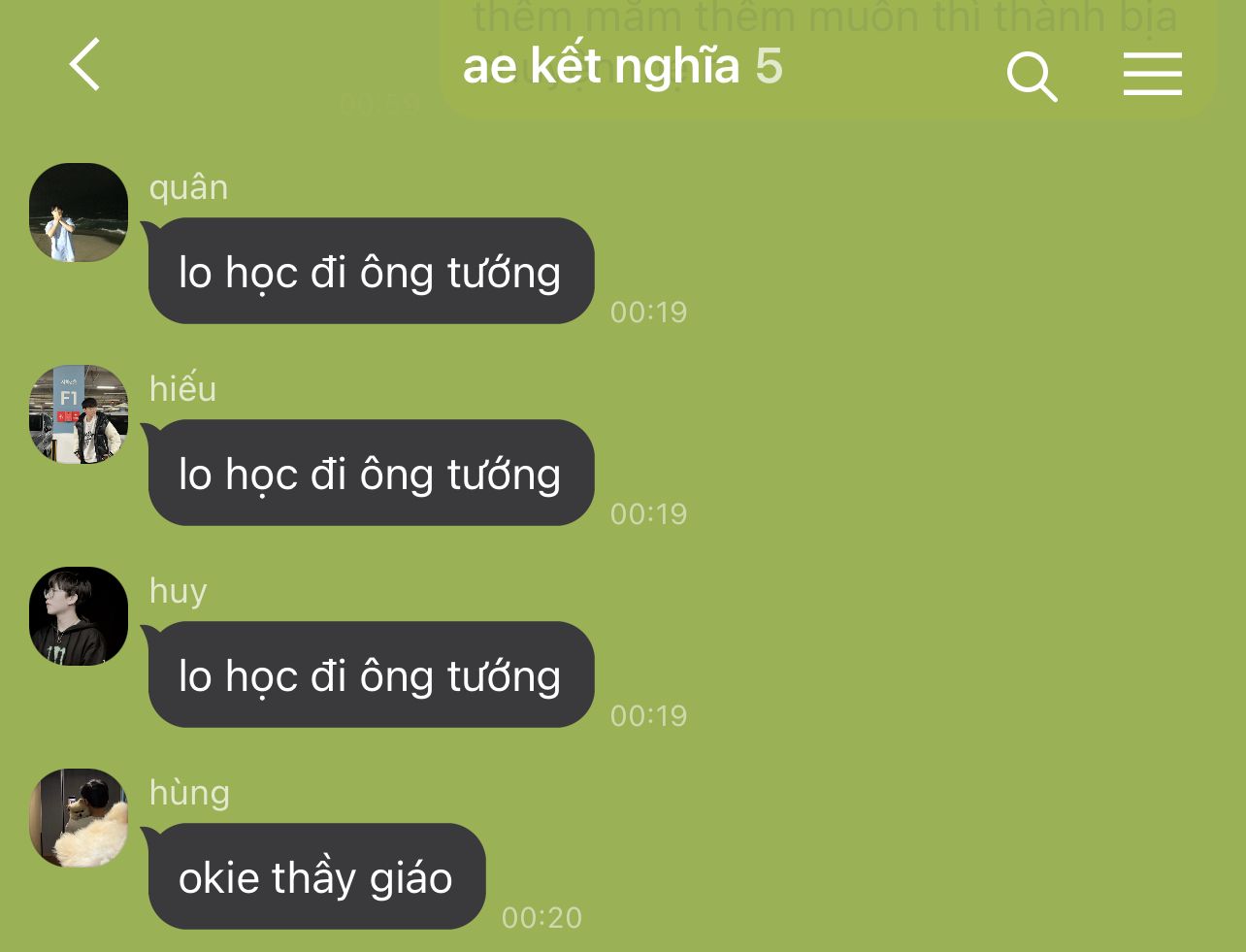Tap quân's profile avatar
The width and height of the screenshot is (1246, 952).
[x=79, y=213]
